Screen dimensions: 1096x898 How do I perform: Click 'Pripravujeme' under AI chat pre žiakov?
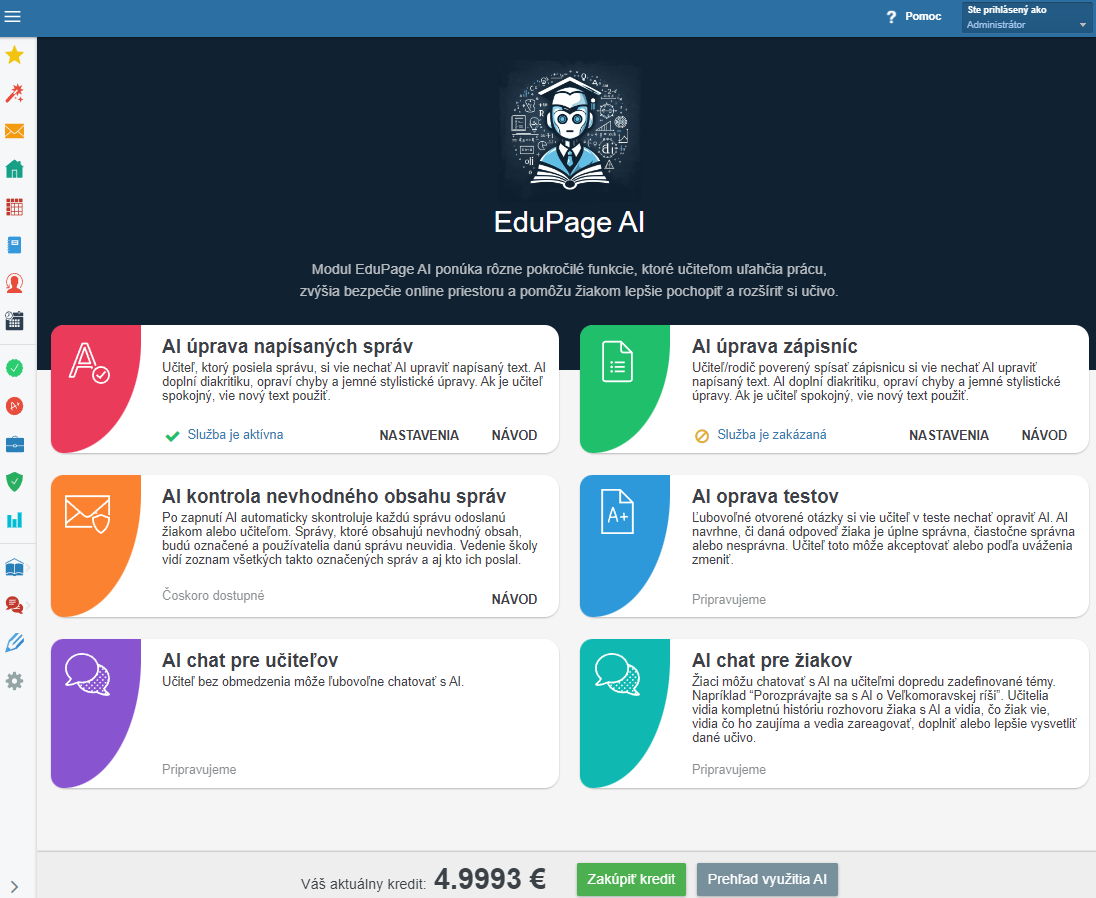click(729, 769)
